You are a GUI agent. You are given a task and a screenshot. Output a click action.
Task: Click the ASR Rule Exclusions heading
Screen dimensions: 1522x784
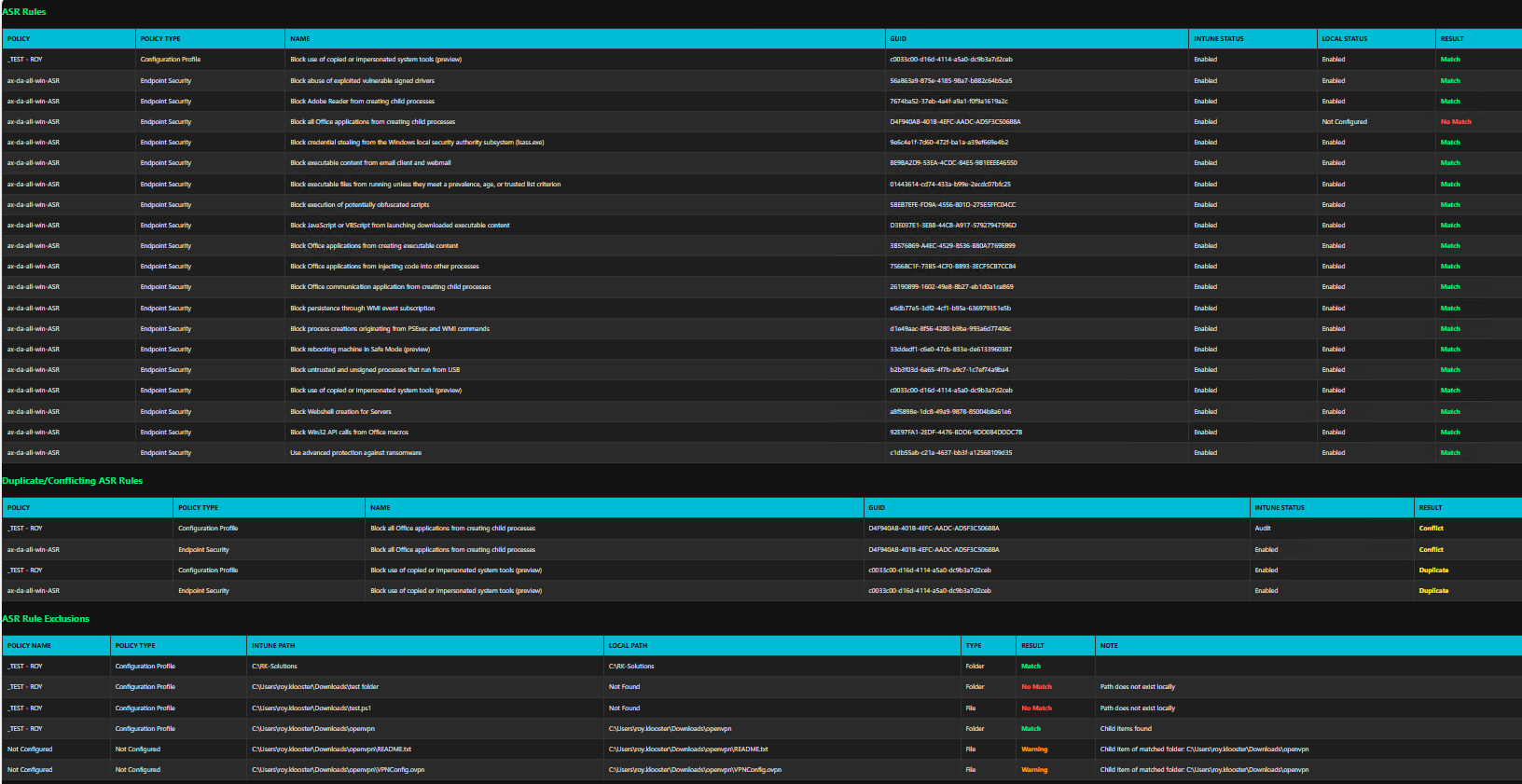click(x=47, y=619)
